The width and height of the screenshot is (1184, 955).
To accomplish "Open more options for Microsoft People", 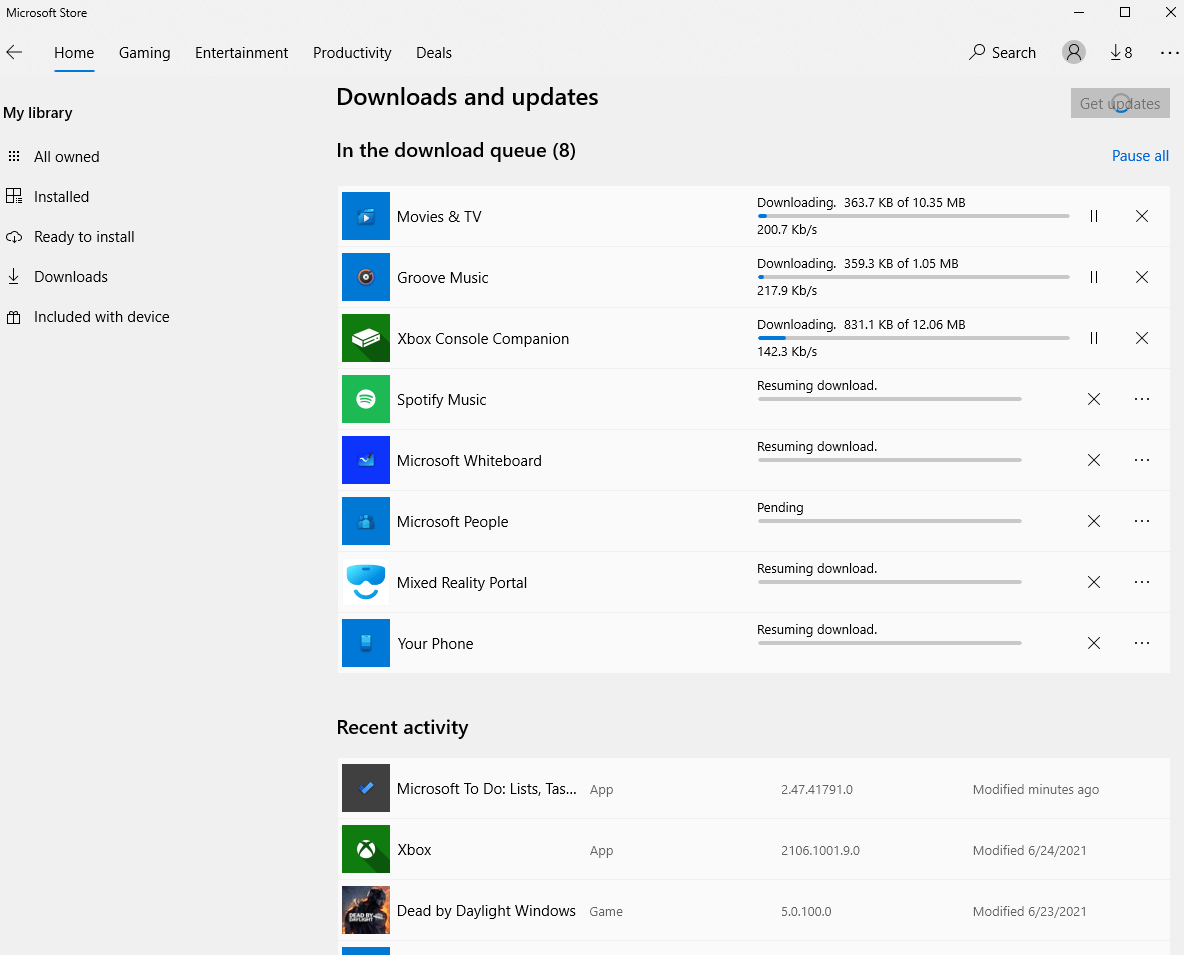I will click(1142, 521).
